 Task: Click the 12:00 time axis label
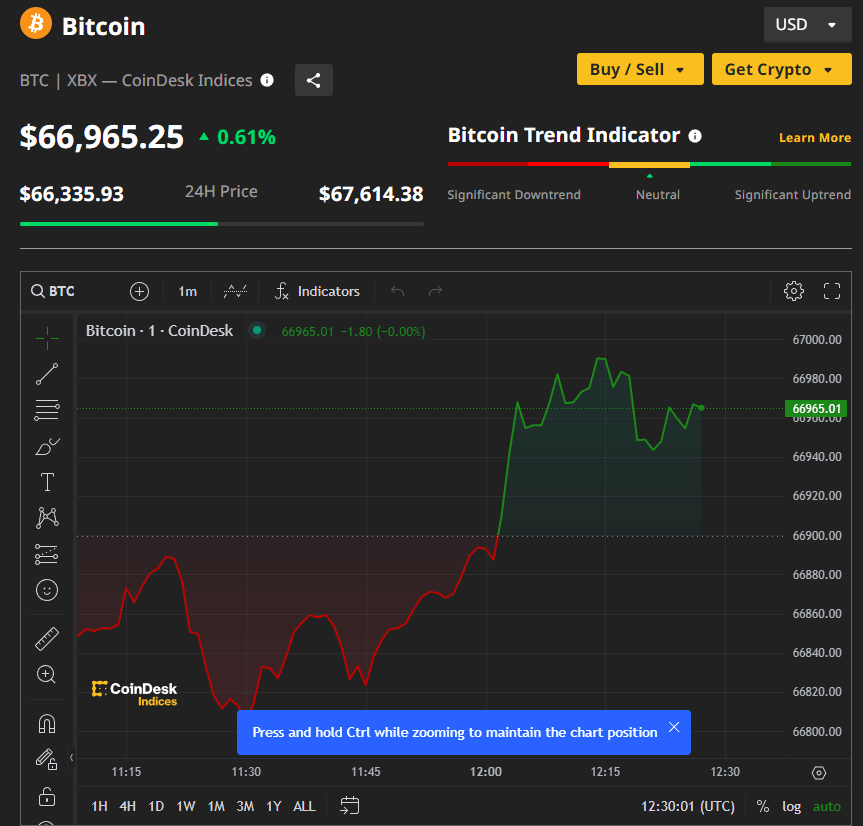[485, 772]
